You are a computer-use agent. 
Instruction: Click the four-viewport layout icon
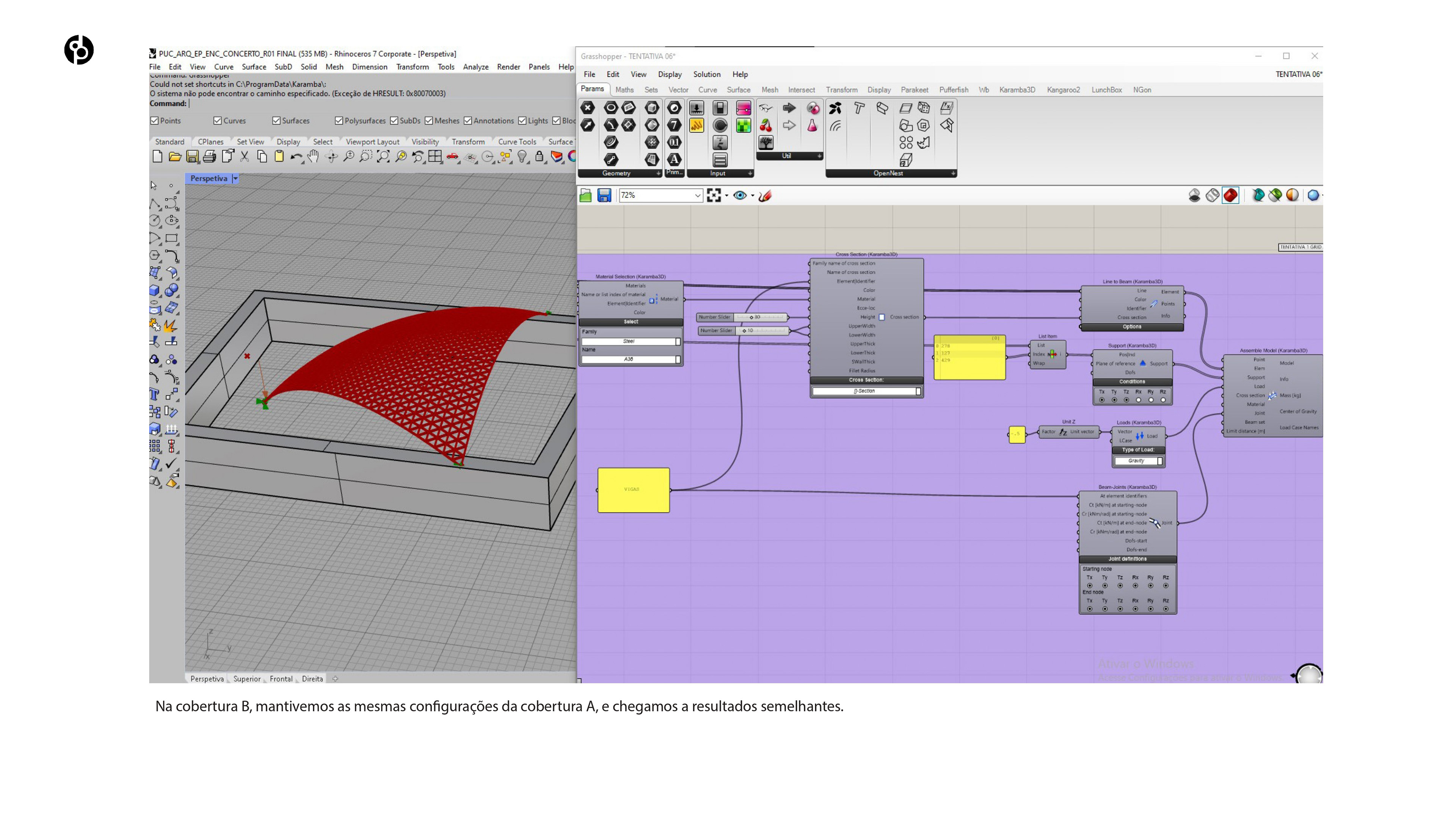(x=435, y=157)
